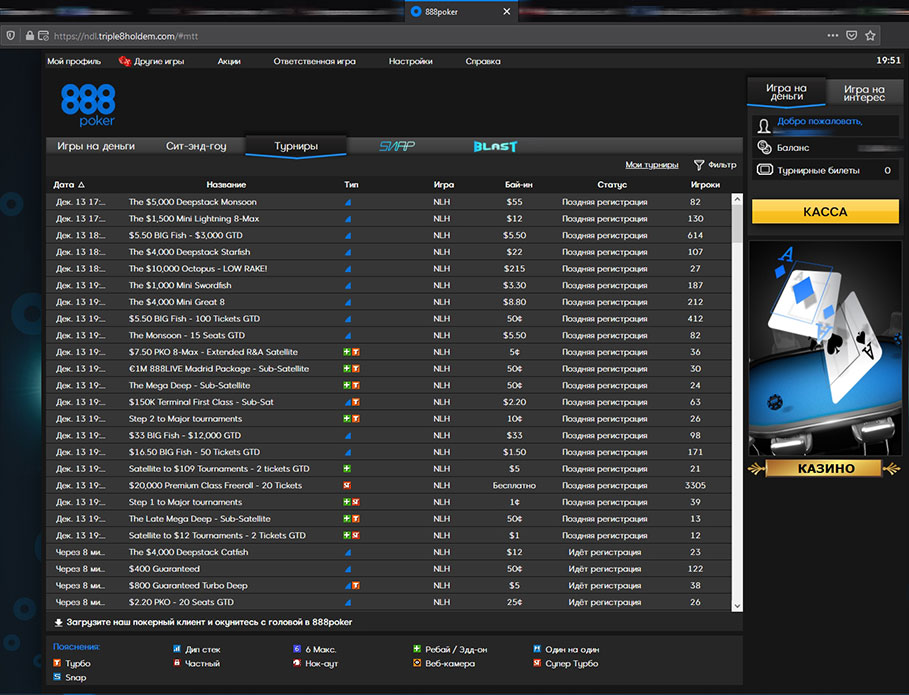The height and width of the screenshot is (695, 909).
Task: Open the BLAST tab
Action: pyautogui.click(x=495, y=146)
